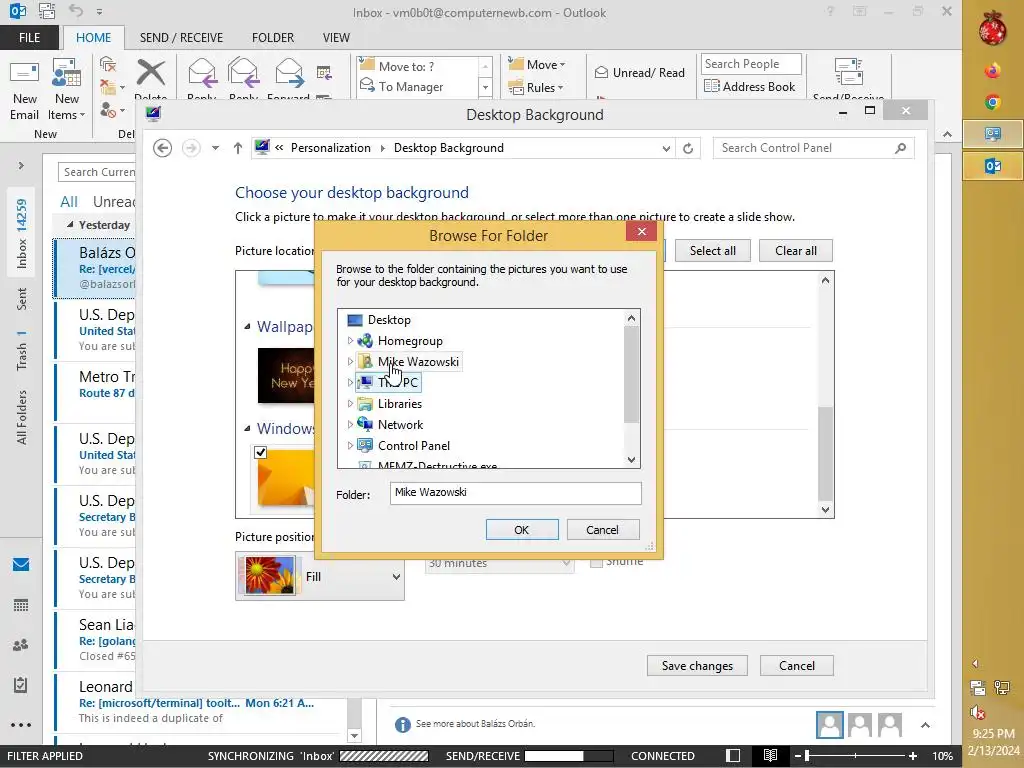Click Back arrow in Desktop Background window
The image size is (1024, 768).
[x=163, y=148]
